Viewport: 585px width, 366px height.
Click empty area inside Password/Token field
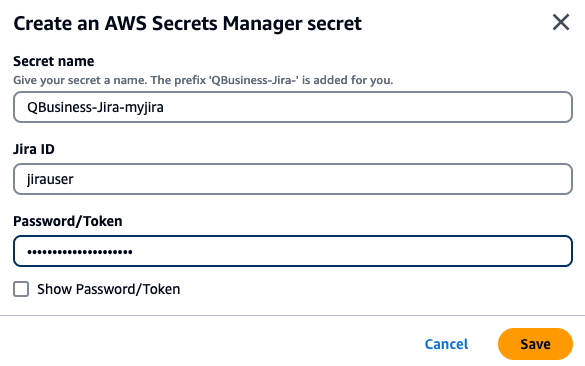tap(351, 251)
